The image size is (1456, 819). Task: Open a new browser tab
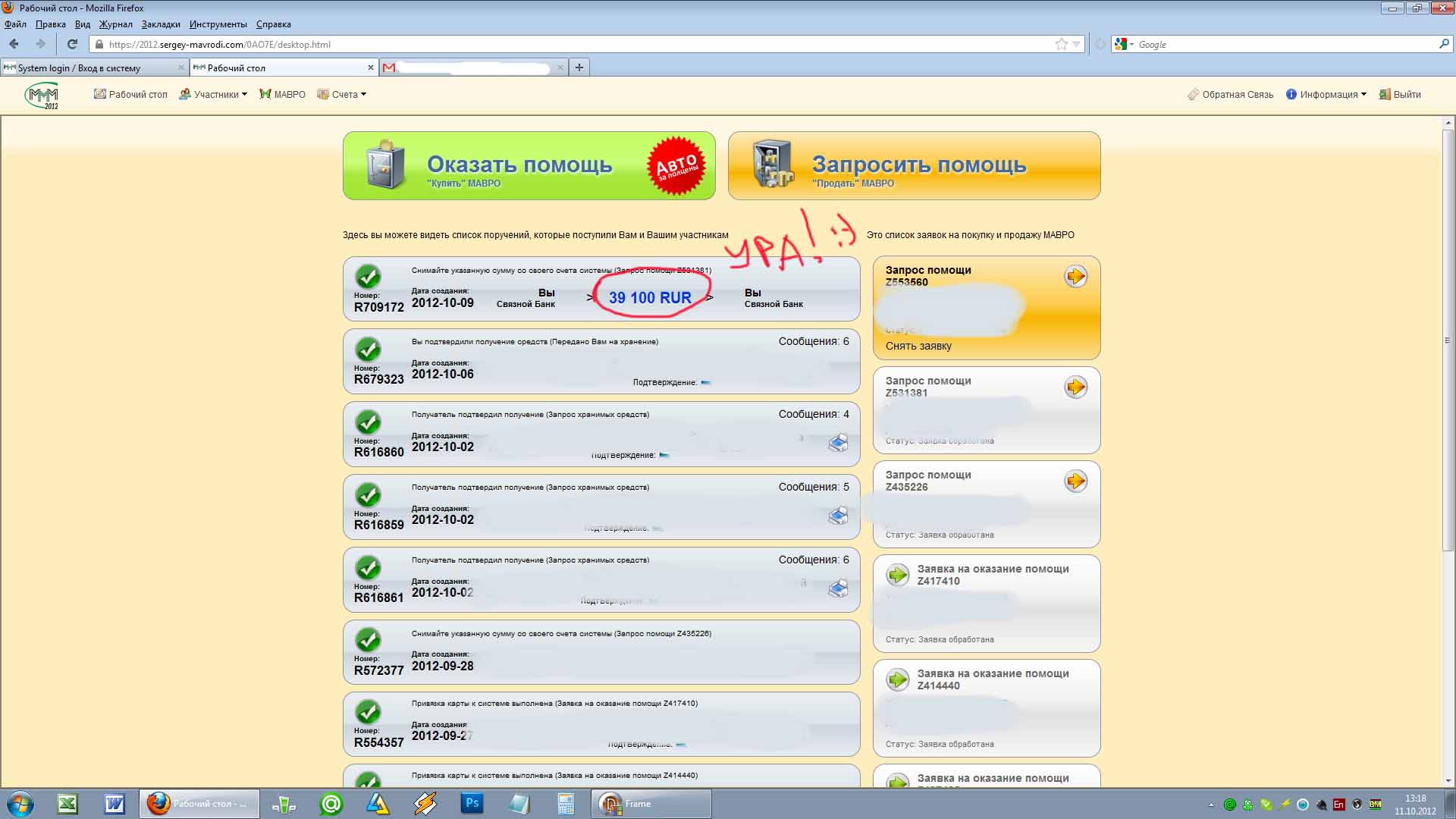click(579, 67)
